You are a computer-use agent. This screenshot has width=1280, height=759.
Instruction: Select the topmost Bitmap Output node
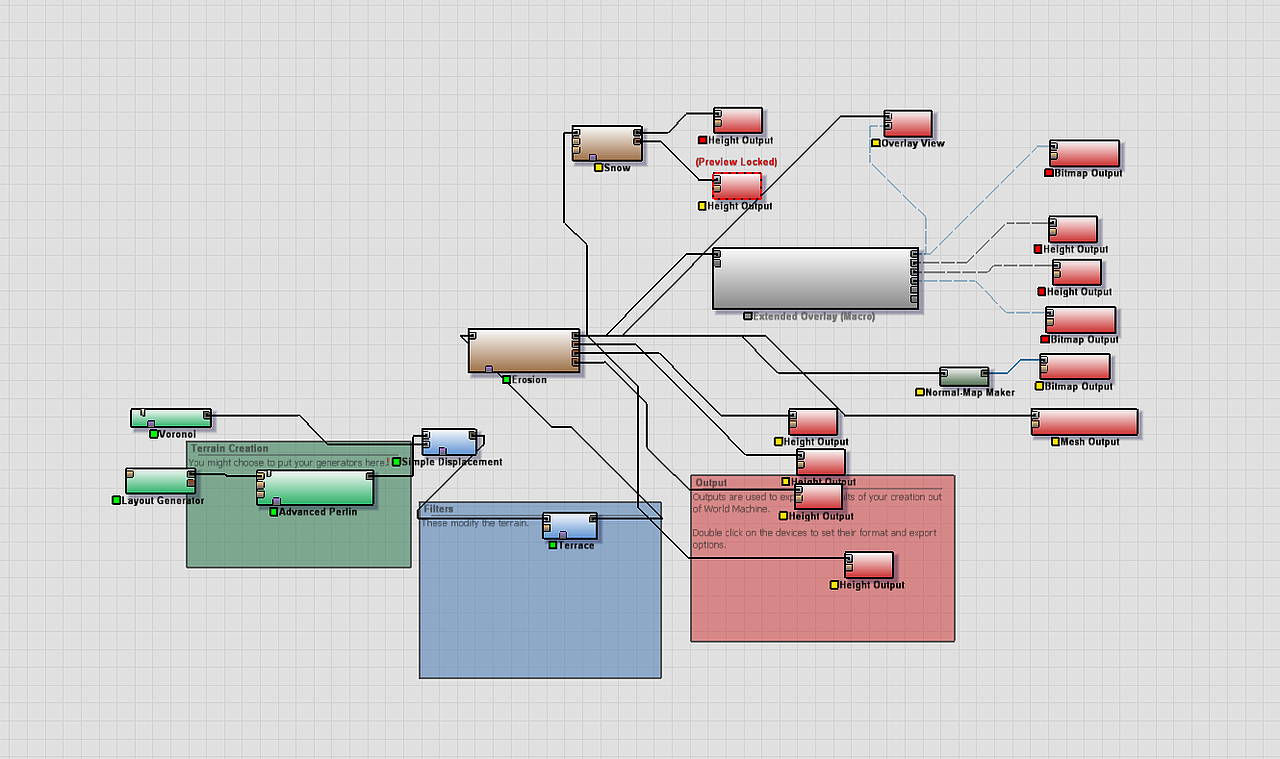pyautogui.click(x=1085, y=153)
